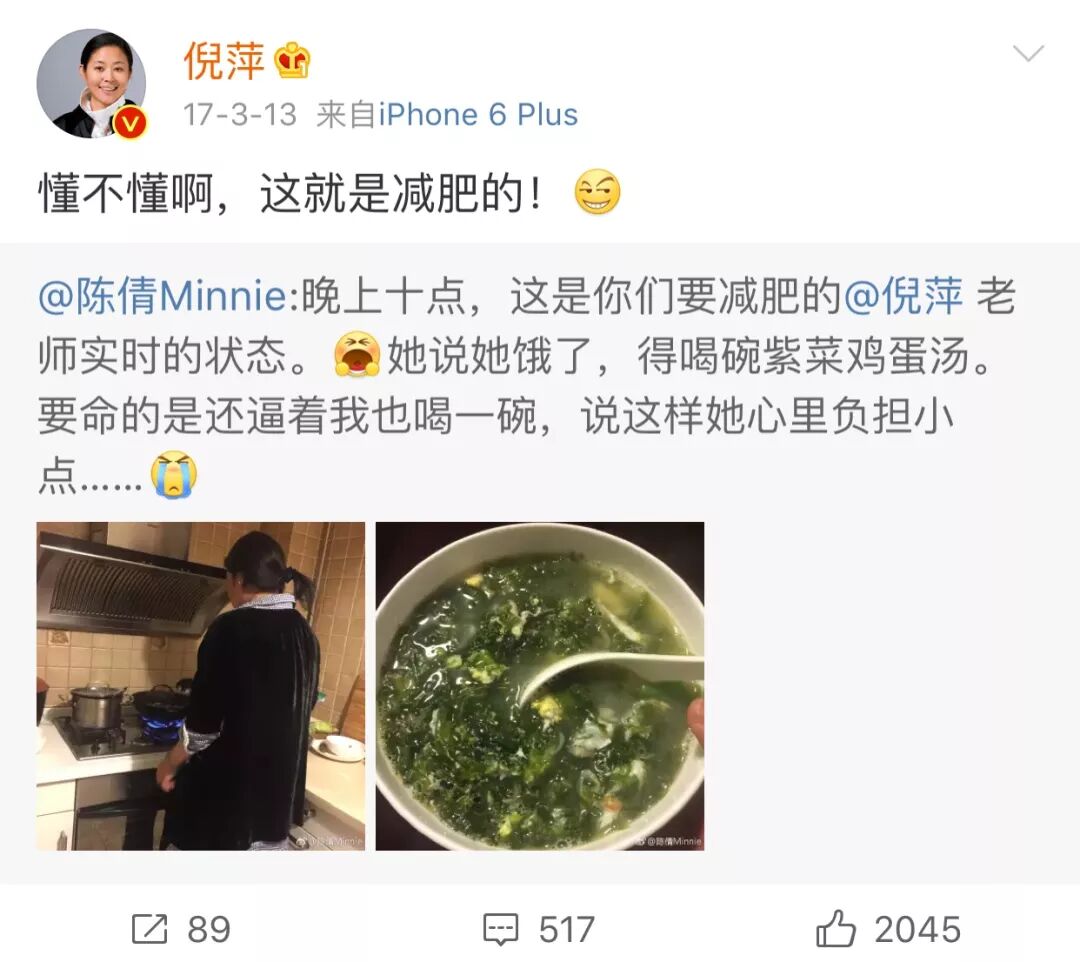Tap the grinning emoji after 减肥的
The height and width of the screenshot is (962, 1080).
pyautogui.click(x=597, y=192)
